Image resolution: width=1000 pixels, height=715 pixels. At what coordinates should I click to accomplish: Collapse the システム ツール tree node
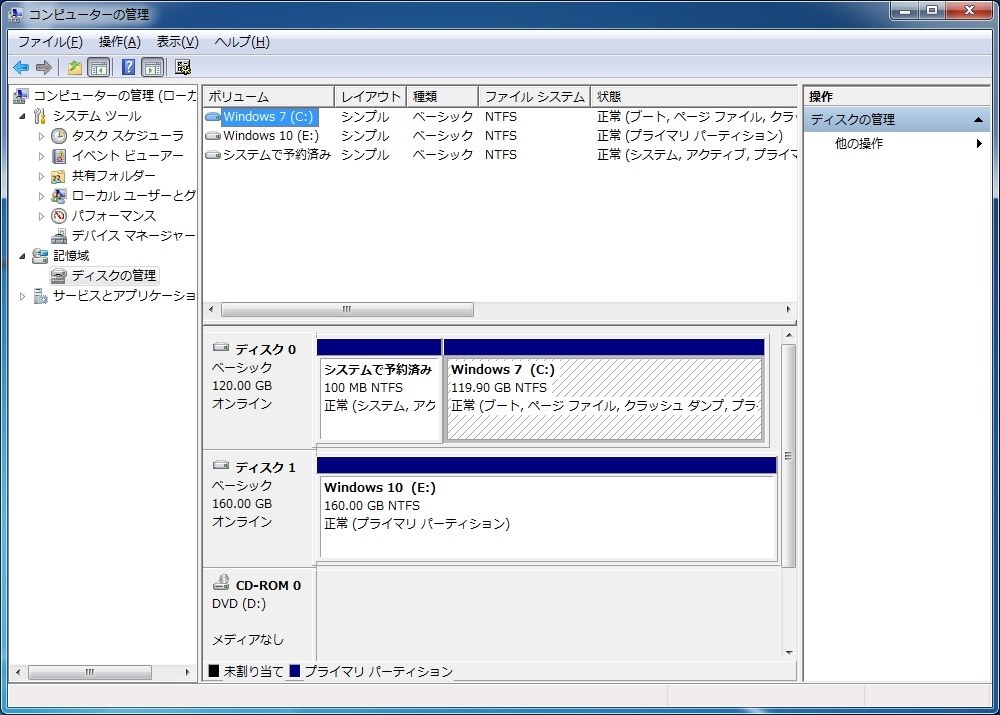(22, 116)
